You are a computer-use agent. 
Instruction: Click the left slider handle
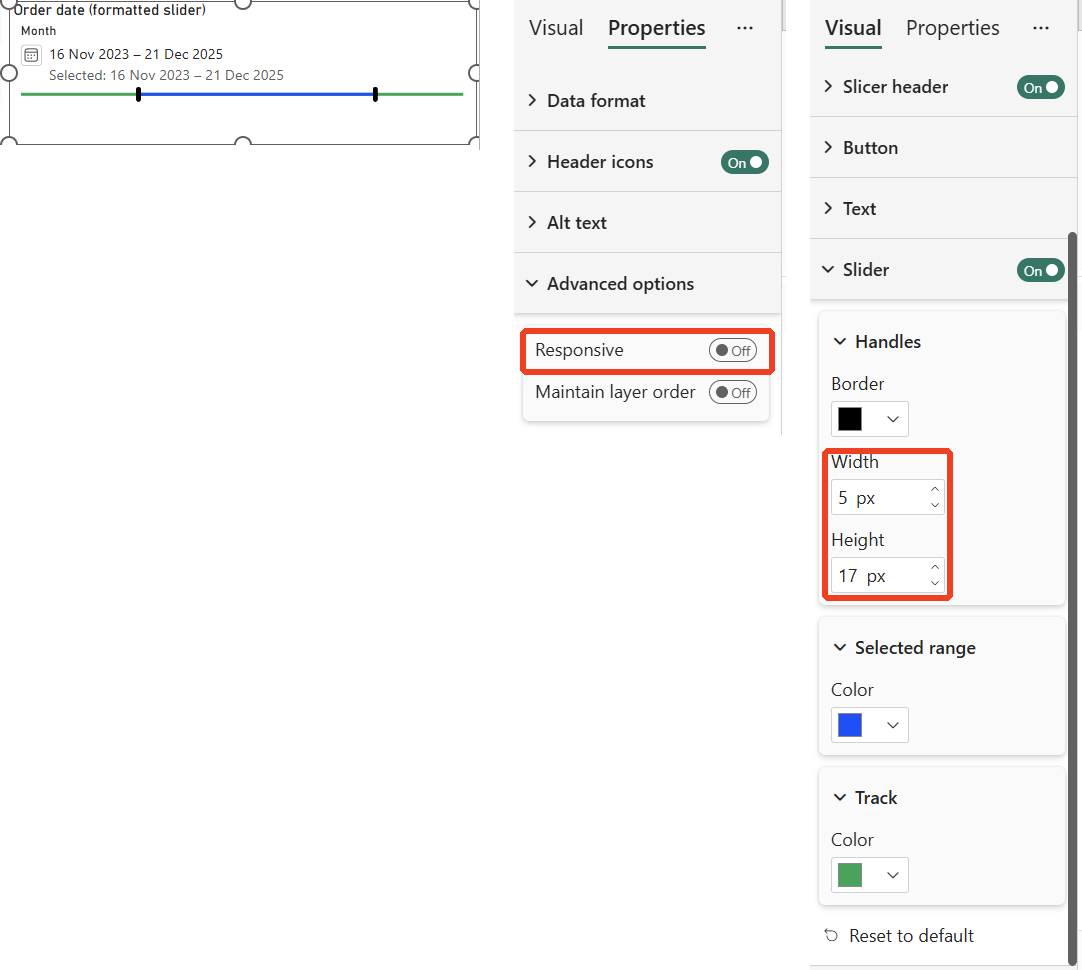click(139, 95)
